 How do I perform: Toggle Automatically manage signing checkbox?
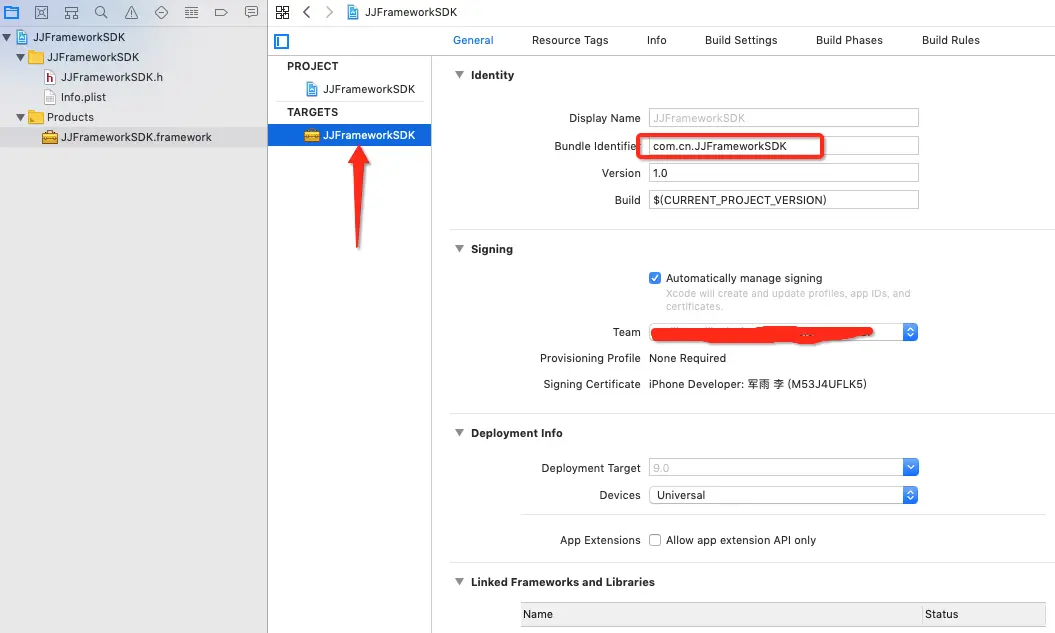tap(655, 278)
